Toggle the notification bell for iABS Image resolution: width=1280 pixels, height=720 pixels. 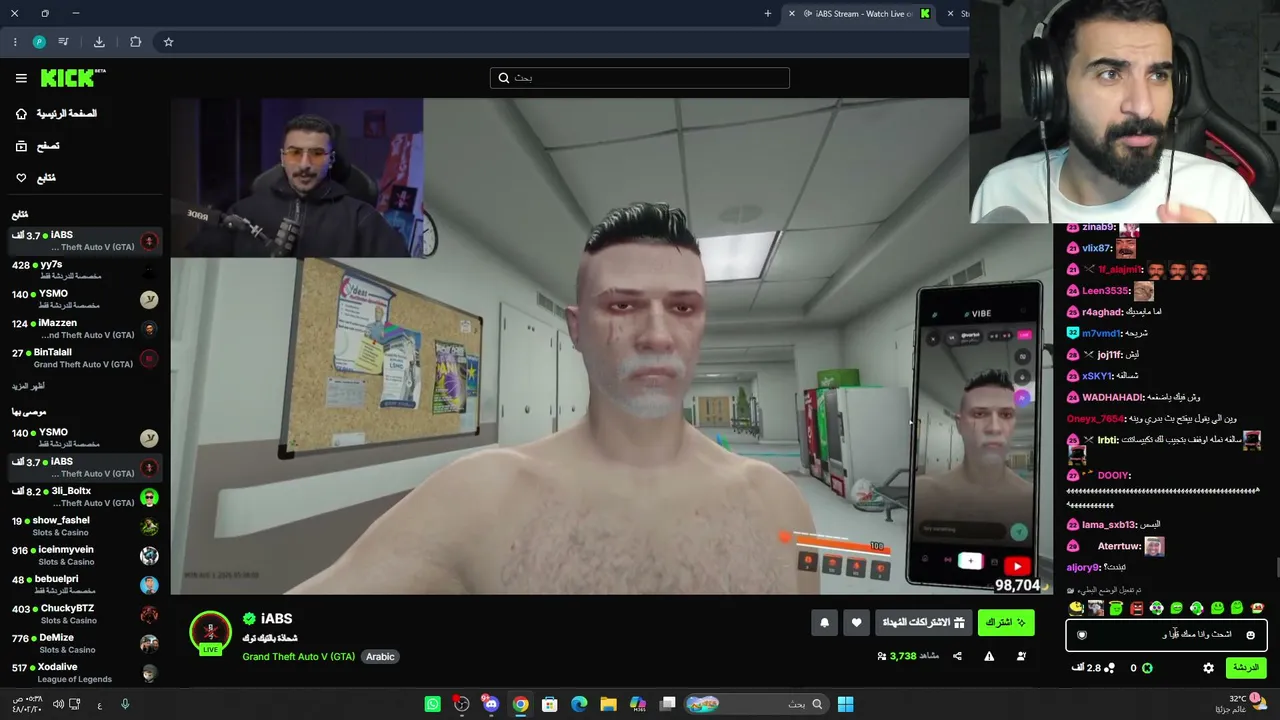point(824,623)
